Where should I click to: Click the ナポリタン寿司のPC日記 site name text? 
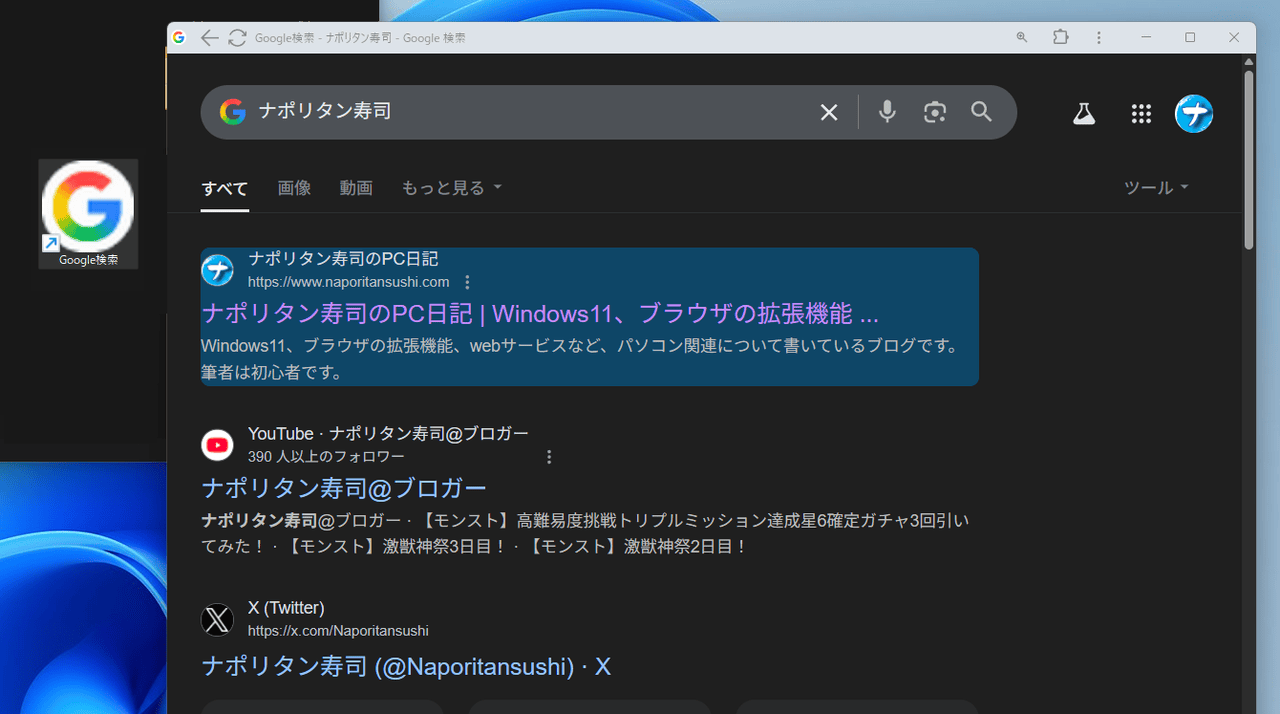(343, 259)
